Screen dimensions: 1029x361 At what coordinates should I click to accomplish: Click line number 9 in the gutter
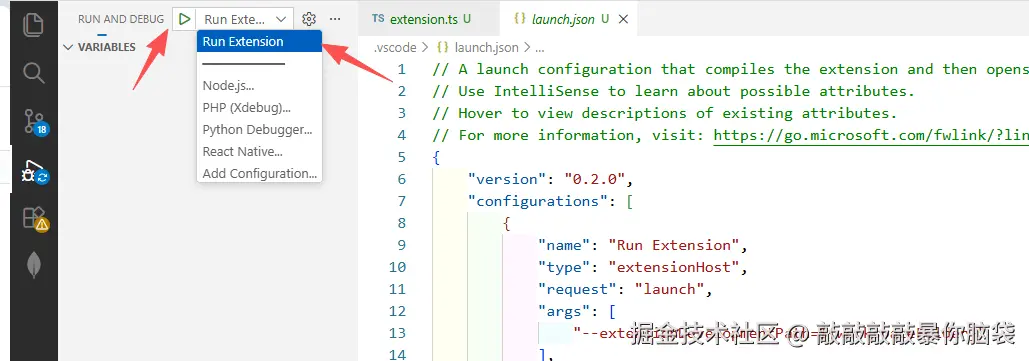402,245
